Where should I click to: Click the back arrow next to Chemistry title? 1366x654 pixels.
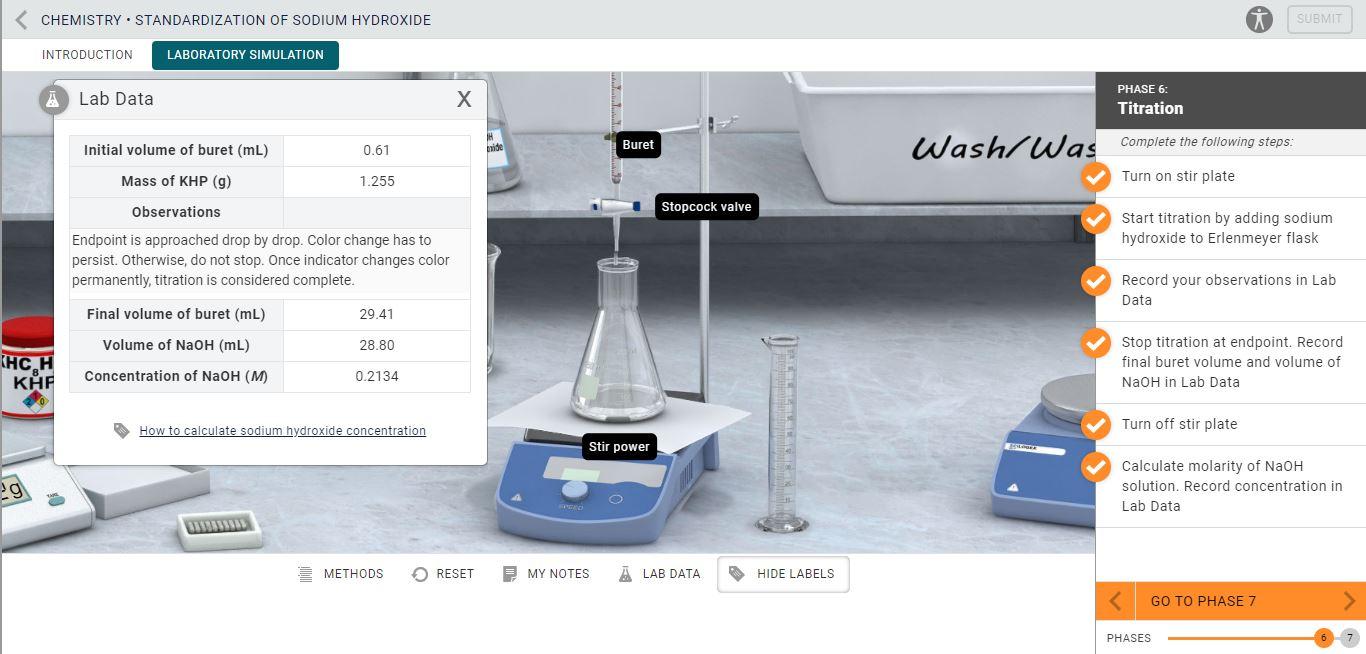[x=20, y=19]
